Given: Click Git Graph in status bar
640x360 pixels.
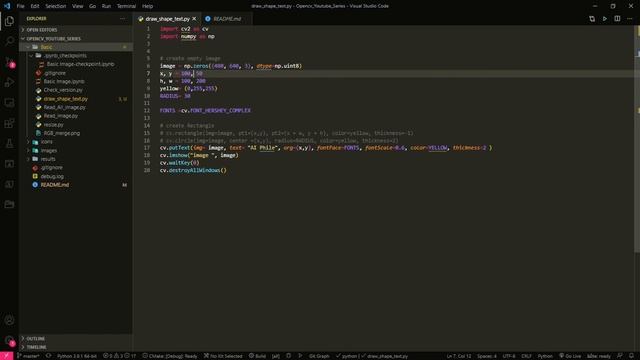Looking at the screenshot, I should coord(319,356).
